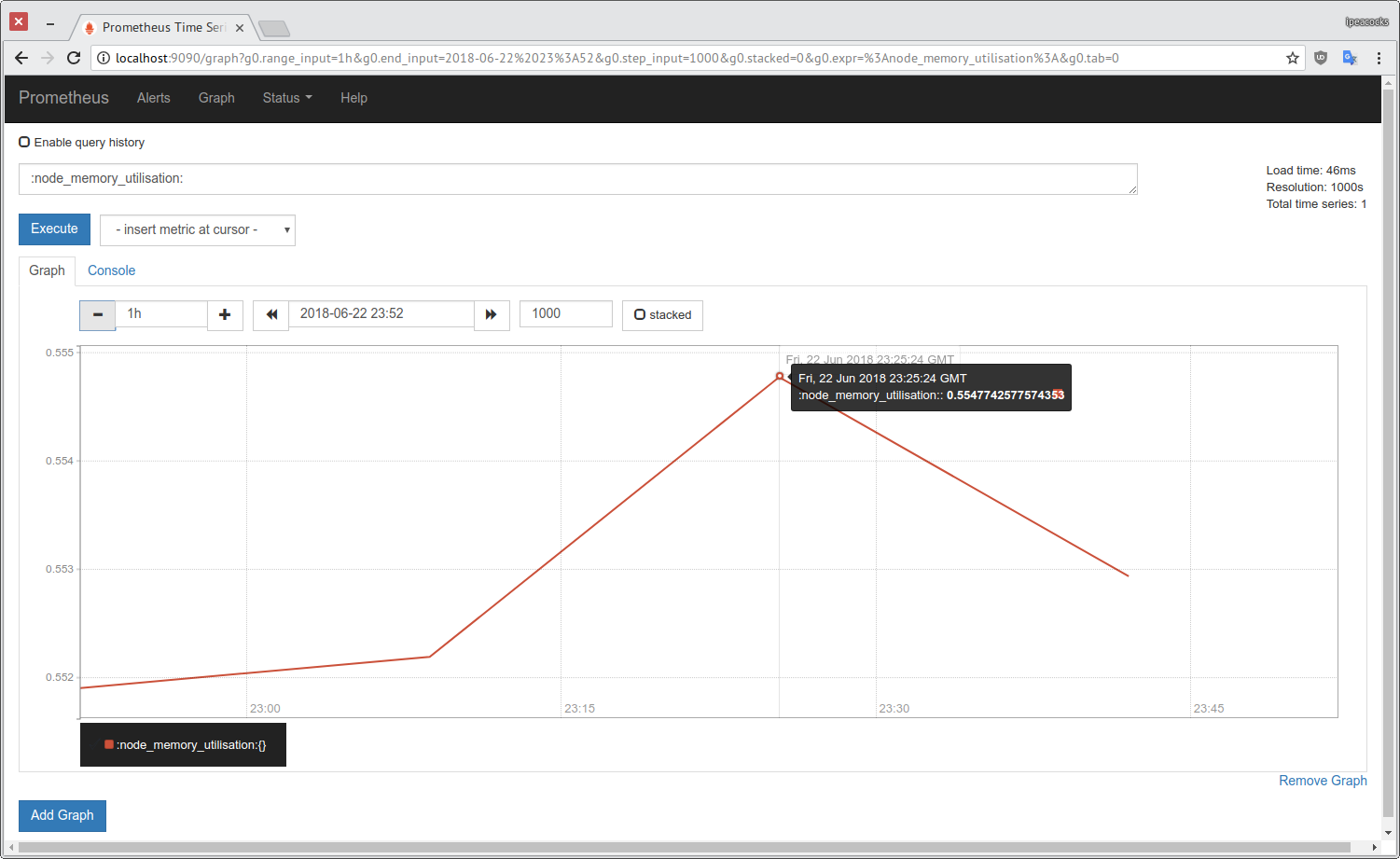Bookmark page with the star icon
The height and width of the screenshot is (859, 1400).
[1293, 58]
